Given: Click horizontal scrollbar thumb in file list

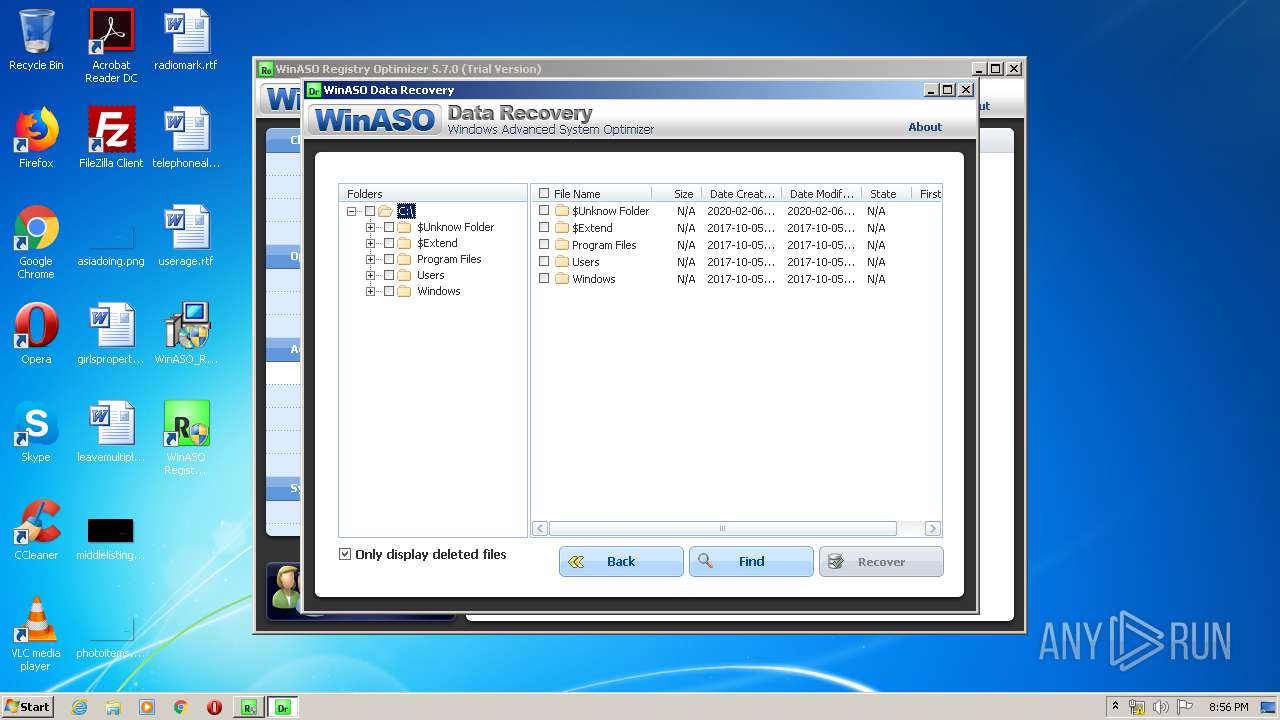Looking at the screenshot, I should click(x=722, y=529).
